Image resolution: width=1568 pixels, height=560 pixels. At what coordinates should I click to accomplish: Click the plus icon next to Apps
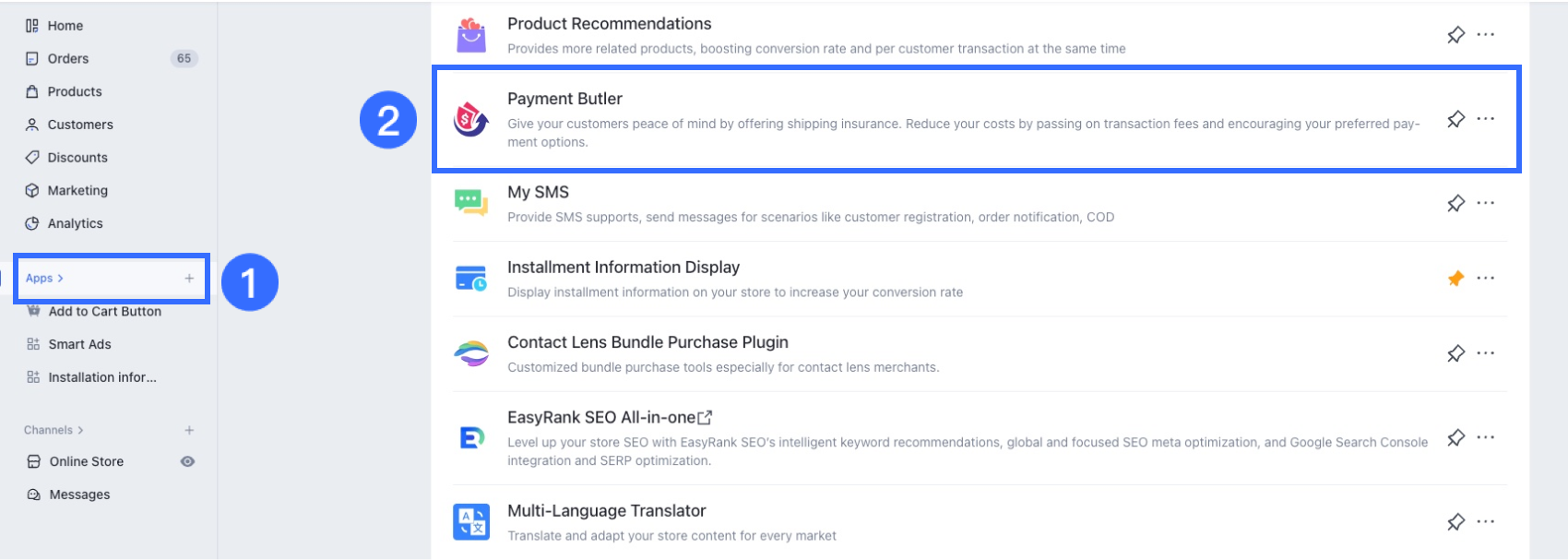[189, 278]
